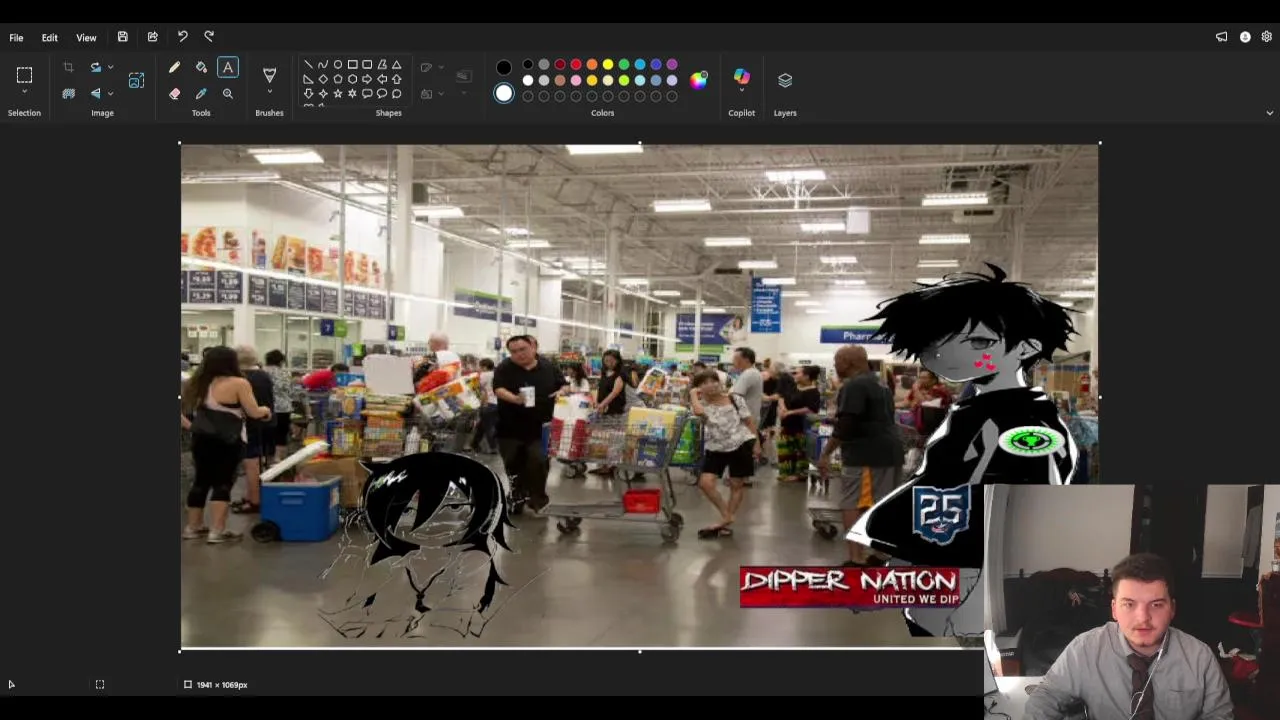Open Paint Settings gear

coord(1267,37)
